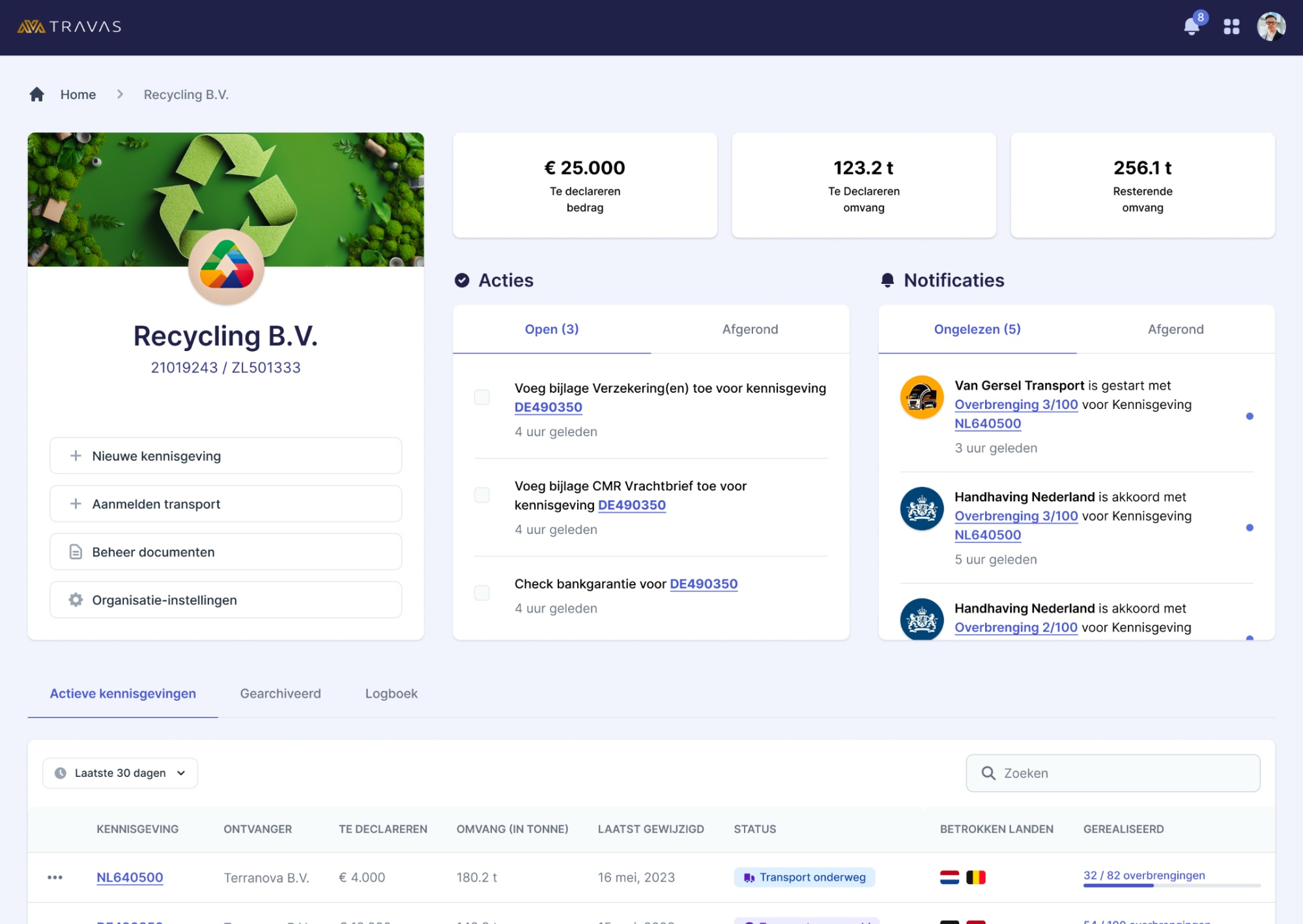Image resolution: width=1316 pixels, height=924 pixels.
Task: Click the document icon for Beheer documenten
Action: pos(76,557)
